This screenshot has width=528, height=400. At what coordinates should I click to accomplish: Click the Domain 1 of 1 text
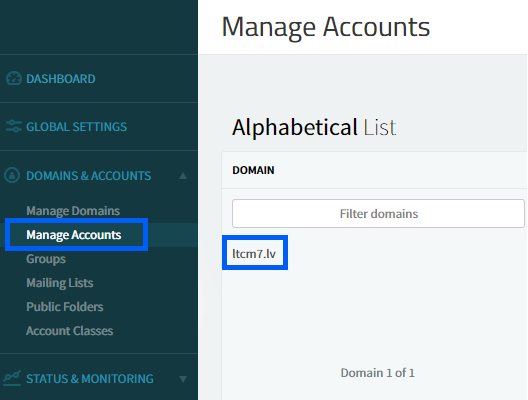(x=377, y=373)
